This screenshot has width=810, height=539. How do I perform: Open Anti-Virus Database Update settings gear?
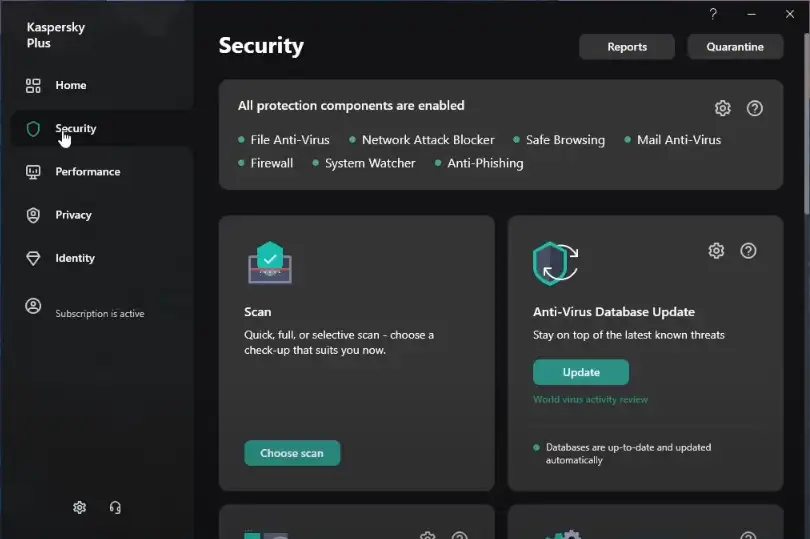(716, 251)
